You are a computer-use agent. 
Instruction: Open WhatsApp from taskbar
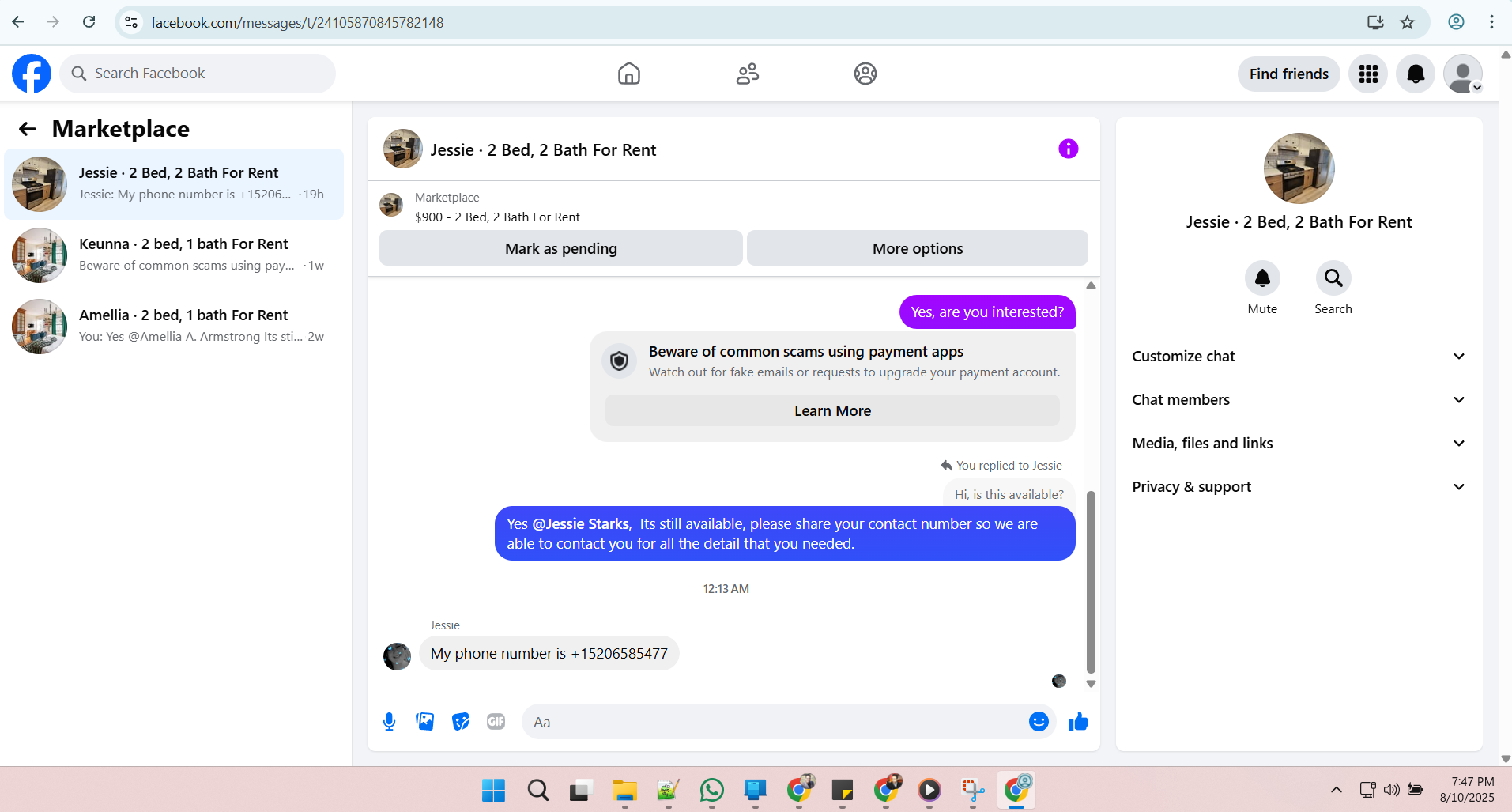click(x=711, y=790)
